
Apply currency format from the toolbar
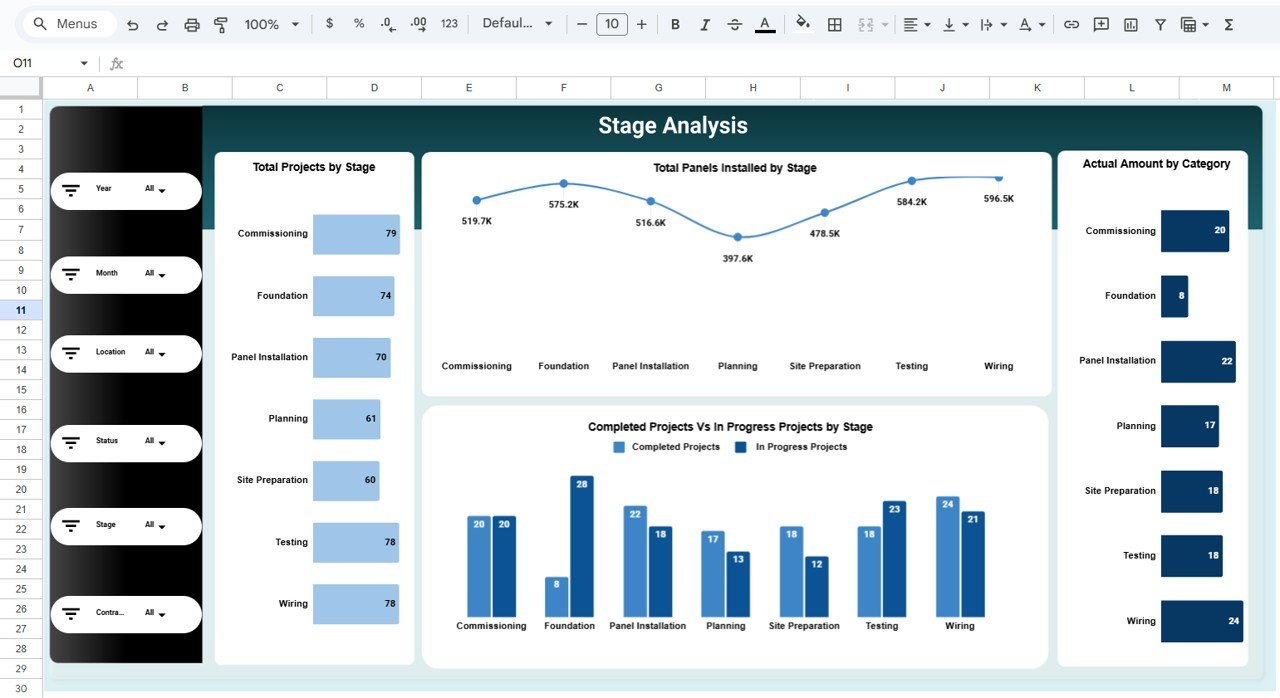[329, 23]
